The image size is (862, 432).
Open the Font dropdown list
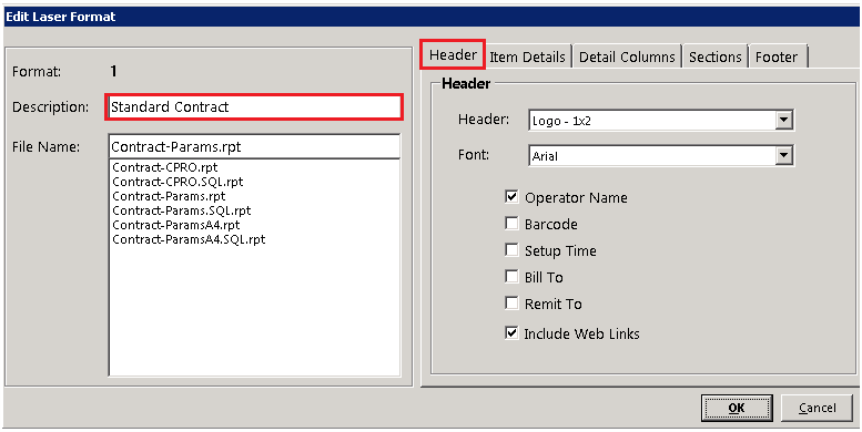point(784,156)
